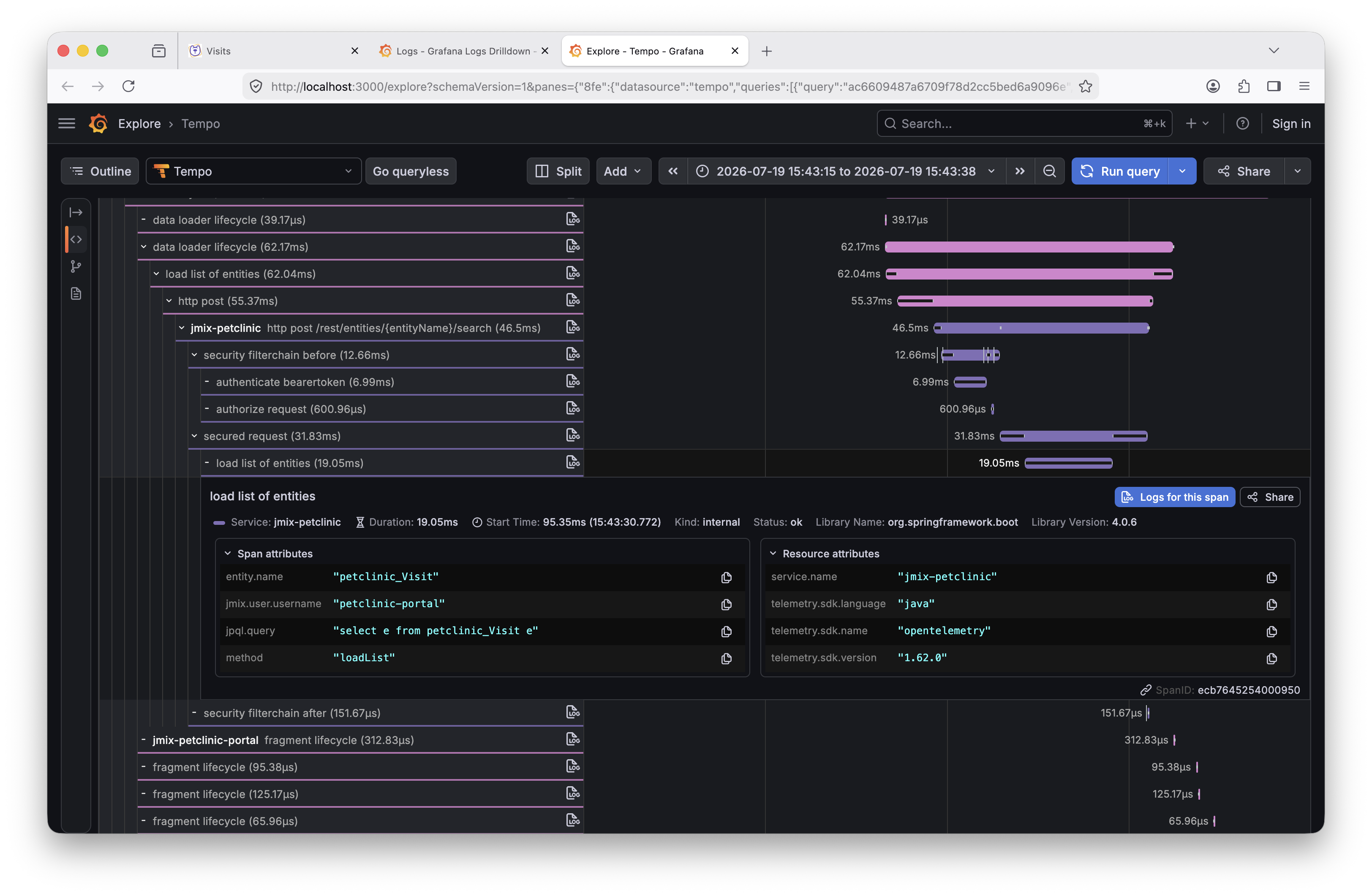This screenshot has width=1372, height=896.
Task: Copy the telemetry.sdk.version value
Action: pyautogui.click(x=1271, y=659)
